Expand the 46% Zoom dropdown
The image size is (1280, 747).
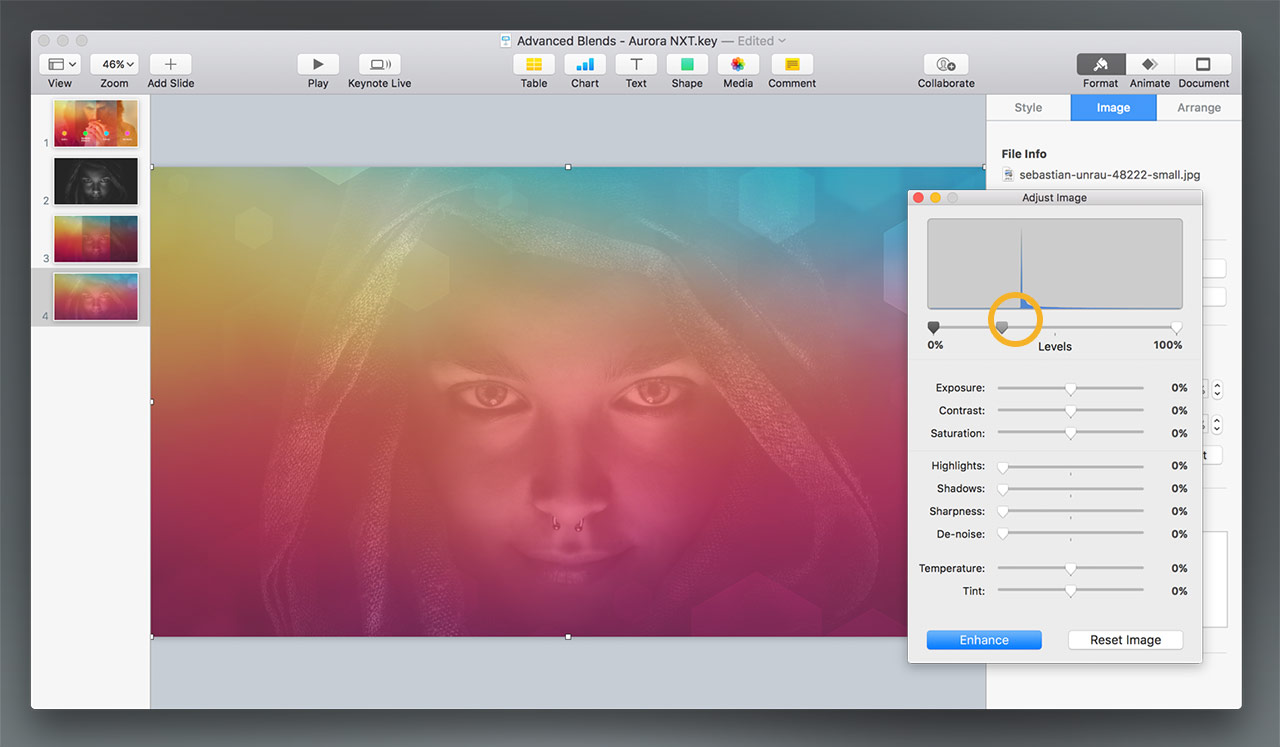[114, 64]
